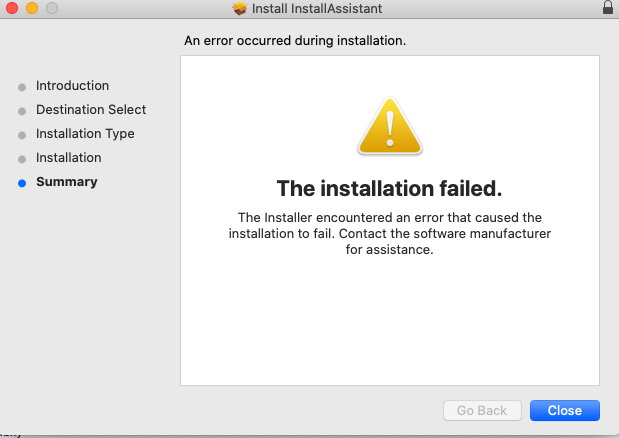Click the Installation step label
619x438 pixels.
(x=69, y=157)
